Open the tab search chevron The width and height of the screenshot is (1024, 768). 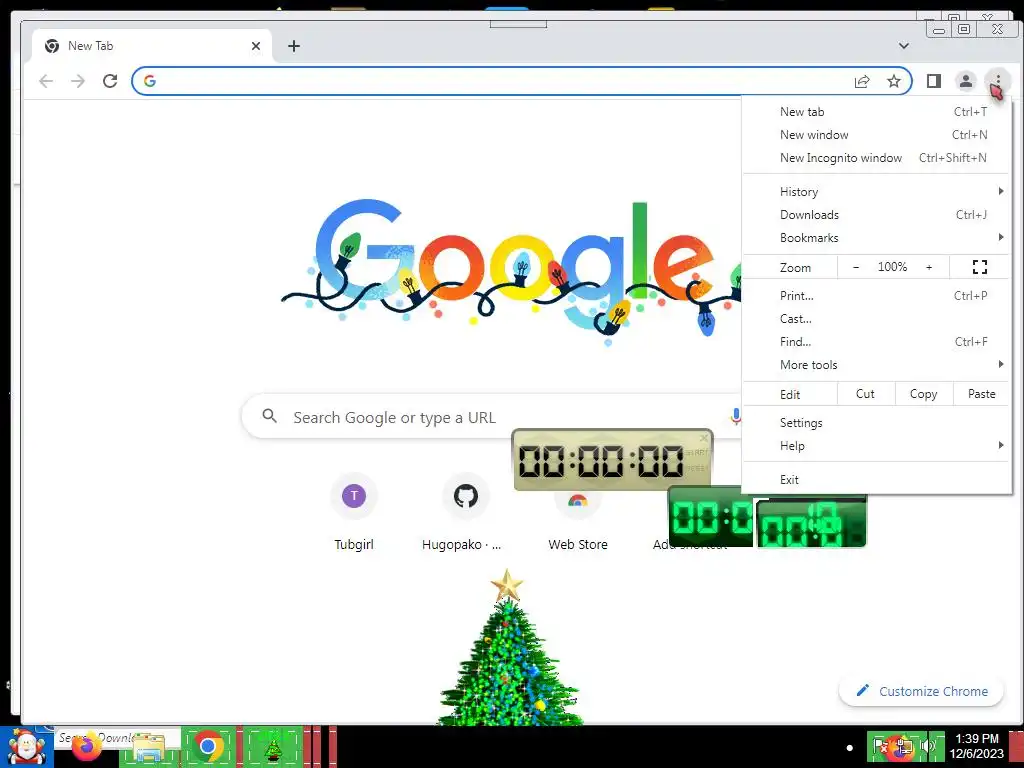(904, 46)
